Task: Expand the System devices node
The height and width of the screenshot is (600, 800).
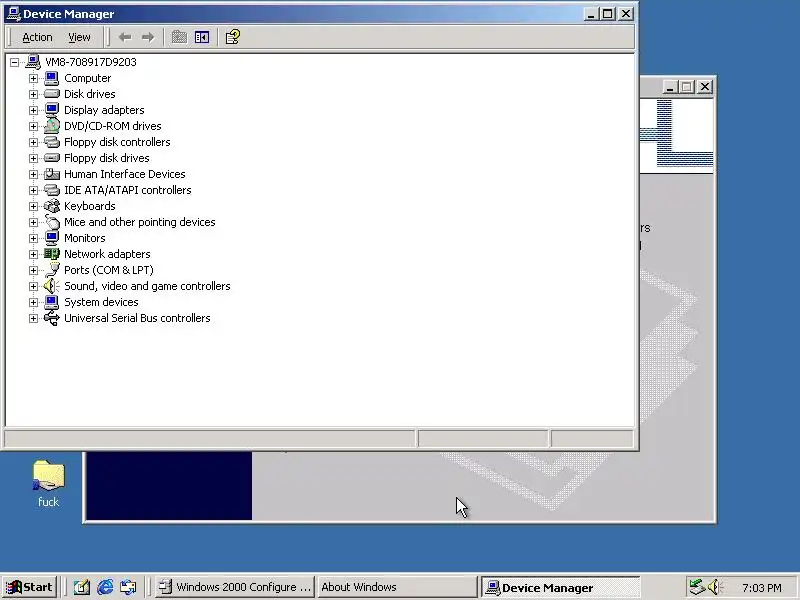Action: 33,303
